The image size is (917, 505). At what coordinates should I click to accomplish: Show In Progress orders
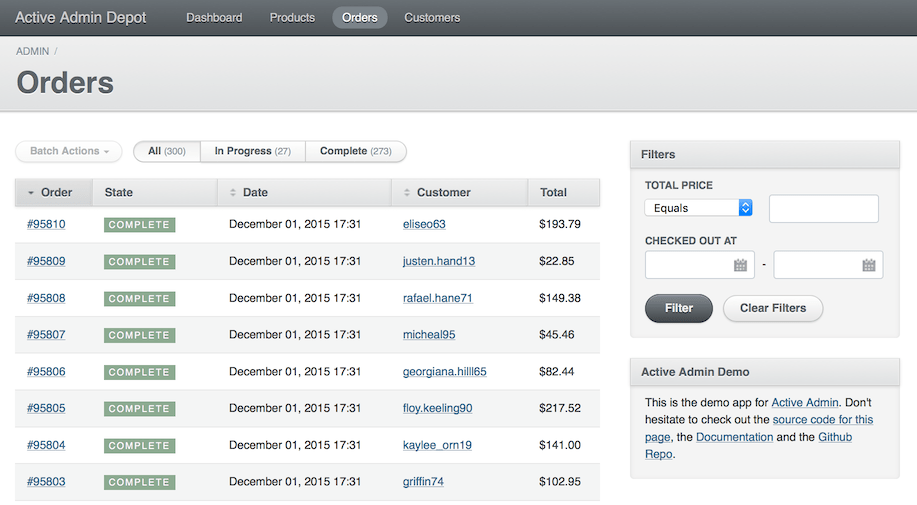(253, 151)
